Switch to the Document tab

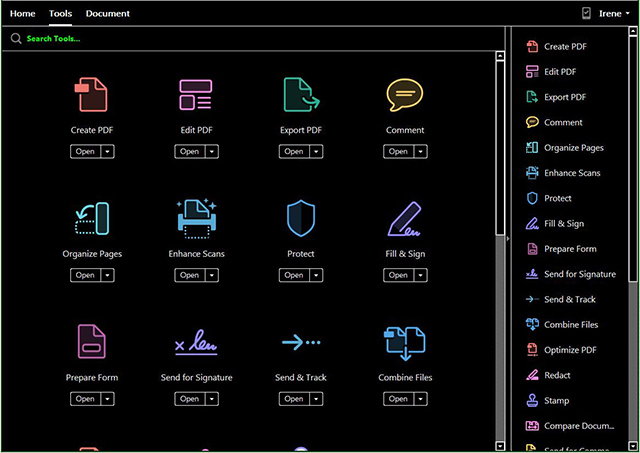(107, 14)
